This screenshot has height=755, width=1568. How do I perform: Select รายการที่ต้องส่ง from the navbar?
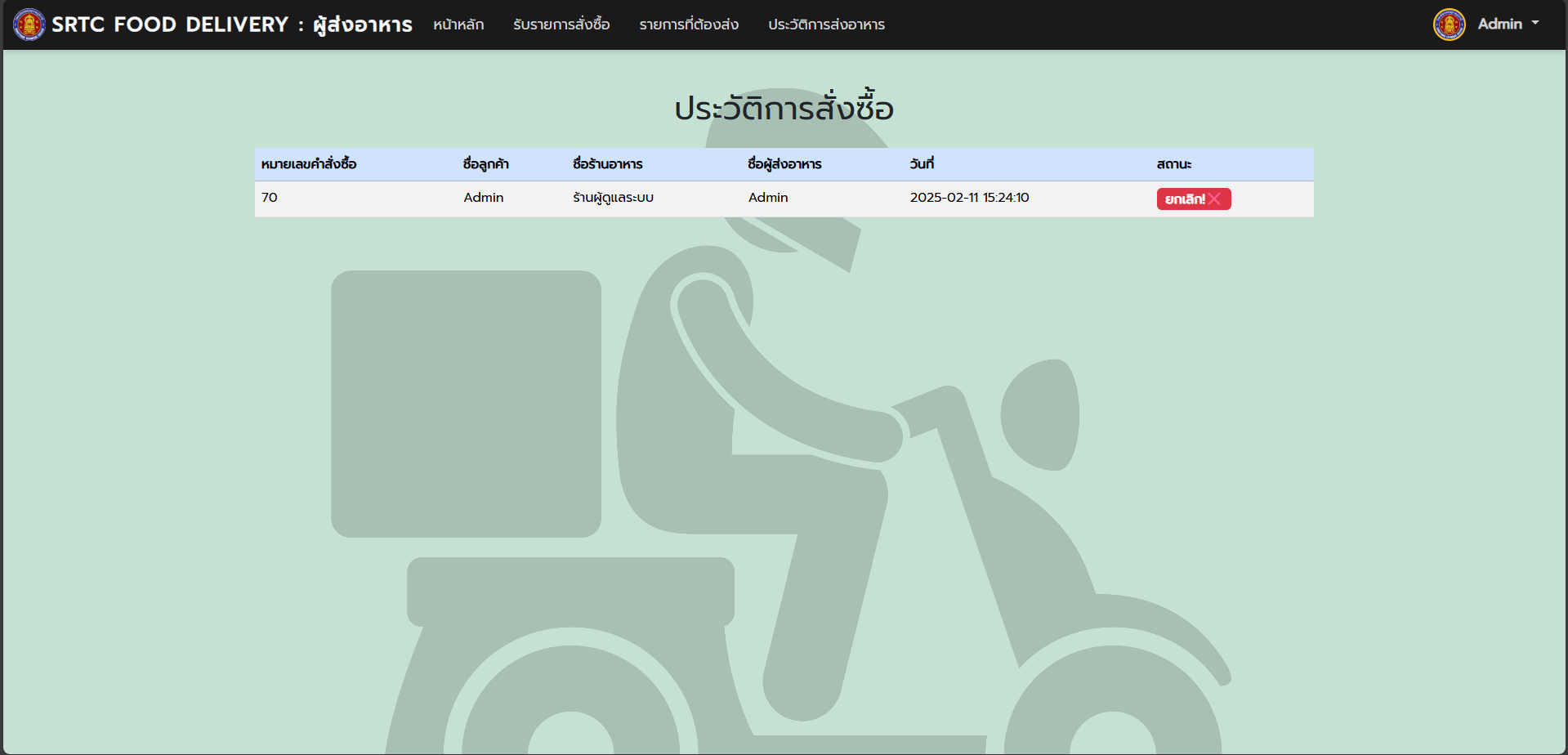click(x=689, y=25)
